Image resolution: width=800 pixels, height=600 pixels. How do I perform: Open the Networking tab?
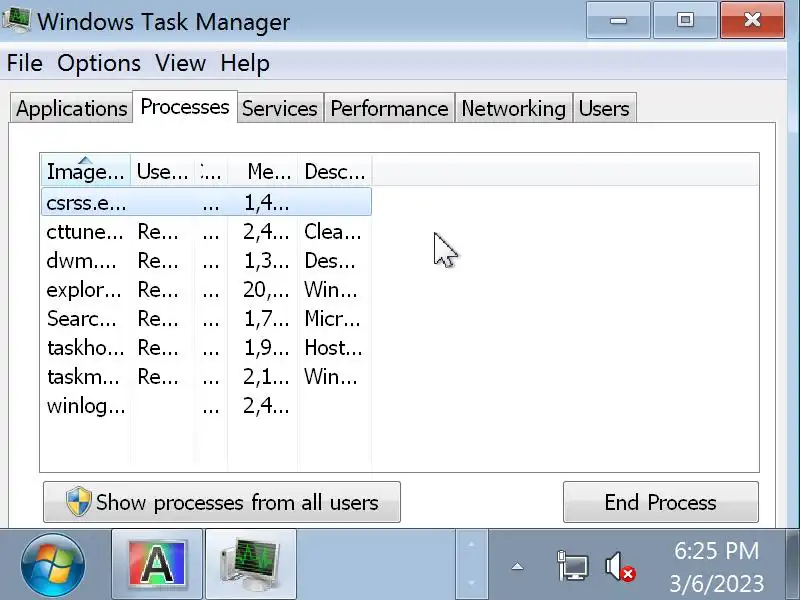pos(513,108)
